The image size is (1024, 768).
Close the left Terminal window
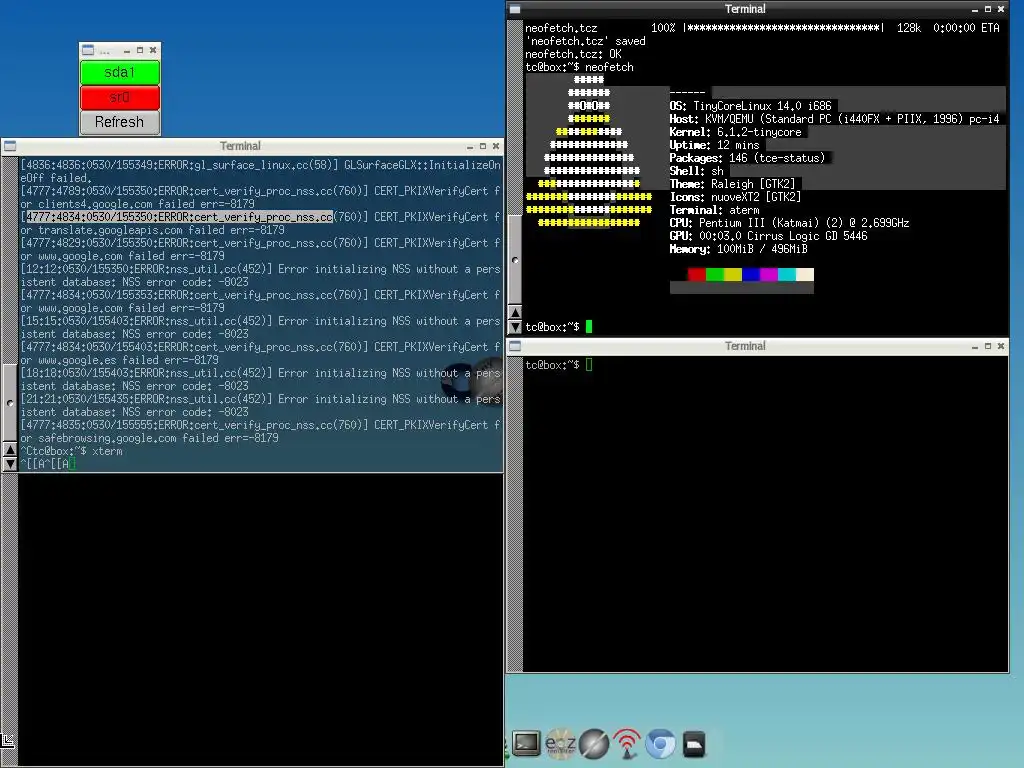[x=496, y=146]
